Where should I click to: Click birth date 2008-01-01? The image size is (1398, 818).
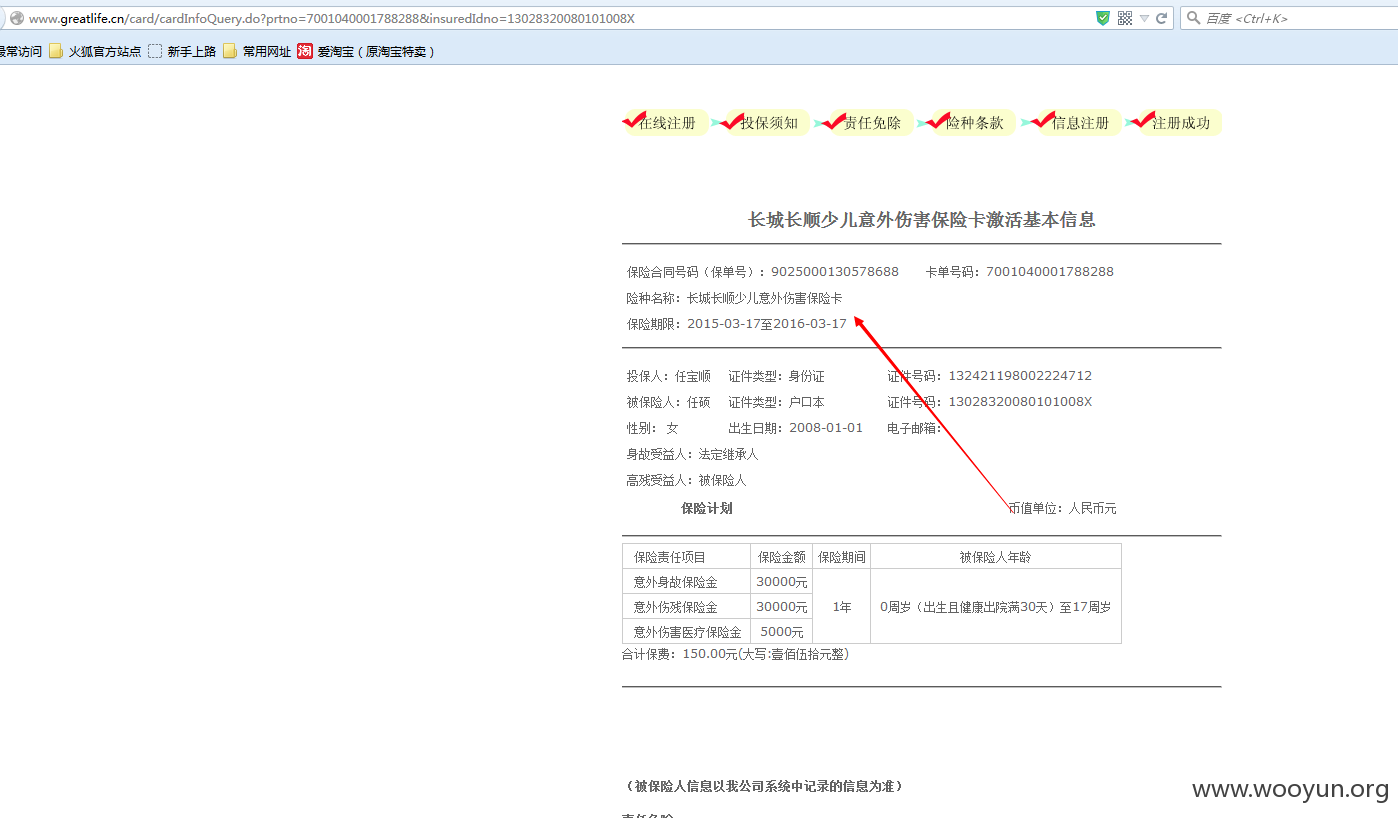(x=826, y=428)
